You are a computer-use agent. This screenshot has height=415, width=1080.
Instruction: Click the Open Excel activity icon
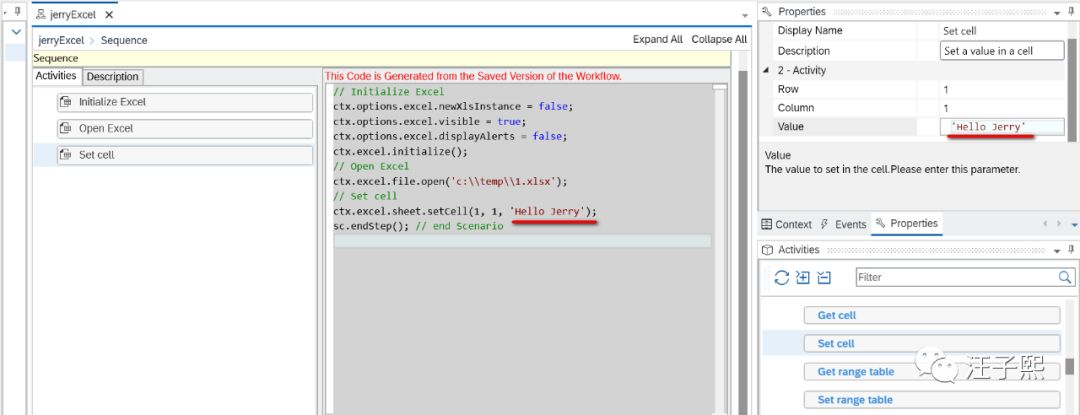point(66,129)
